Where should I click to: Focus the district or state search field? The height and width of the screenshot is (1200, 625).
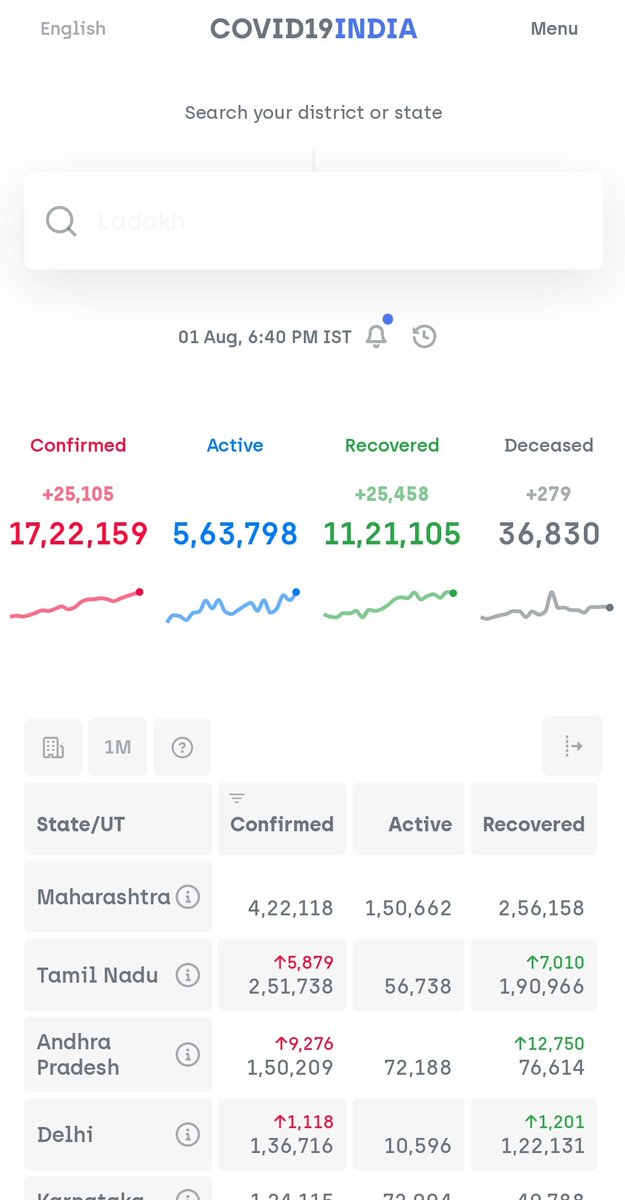tap(313, 221)
